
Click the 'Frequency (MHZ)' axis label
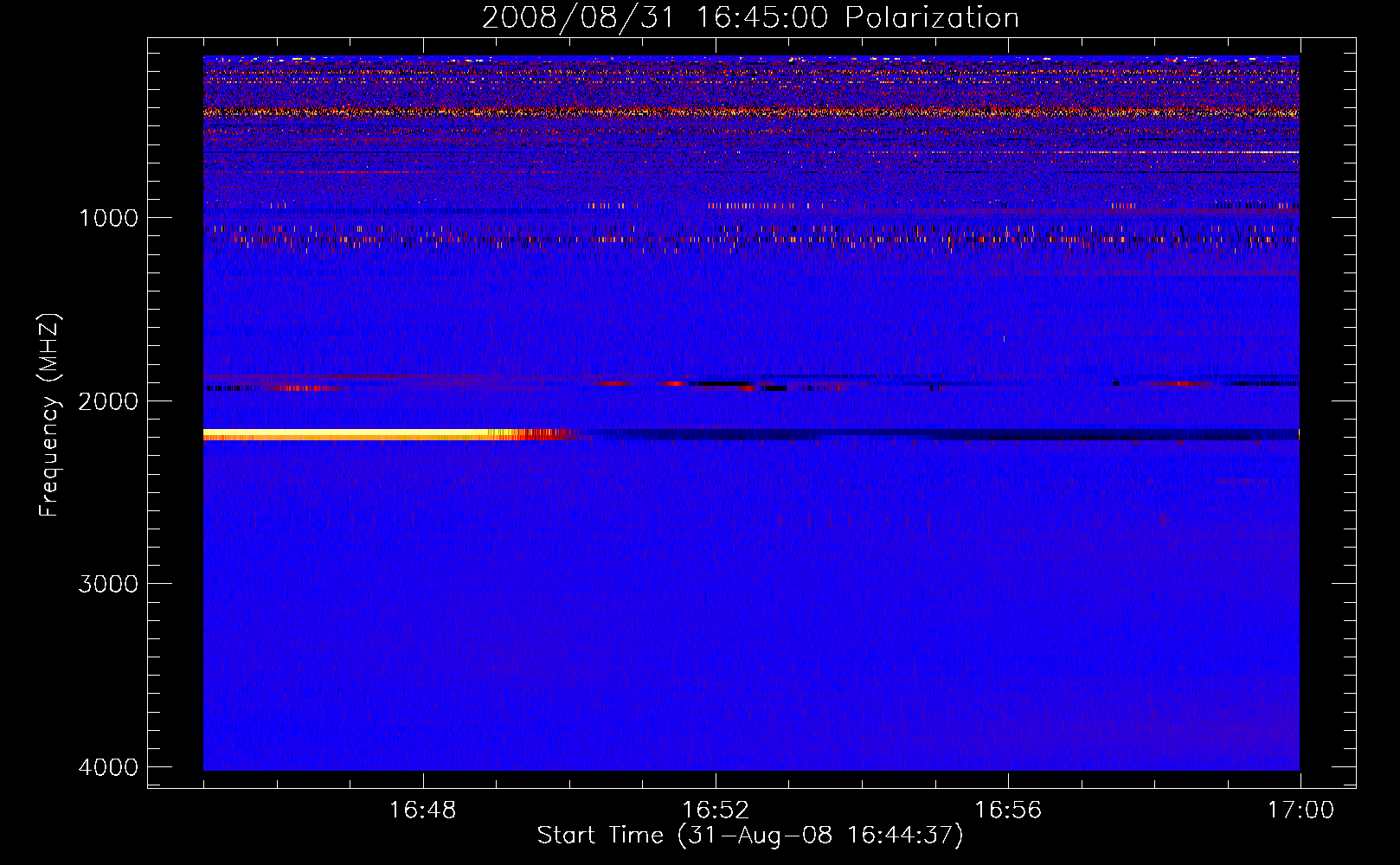coord(50,415)
